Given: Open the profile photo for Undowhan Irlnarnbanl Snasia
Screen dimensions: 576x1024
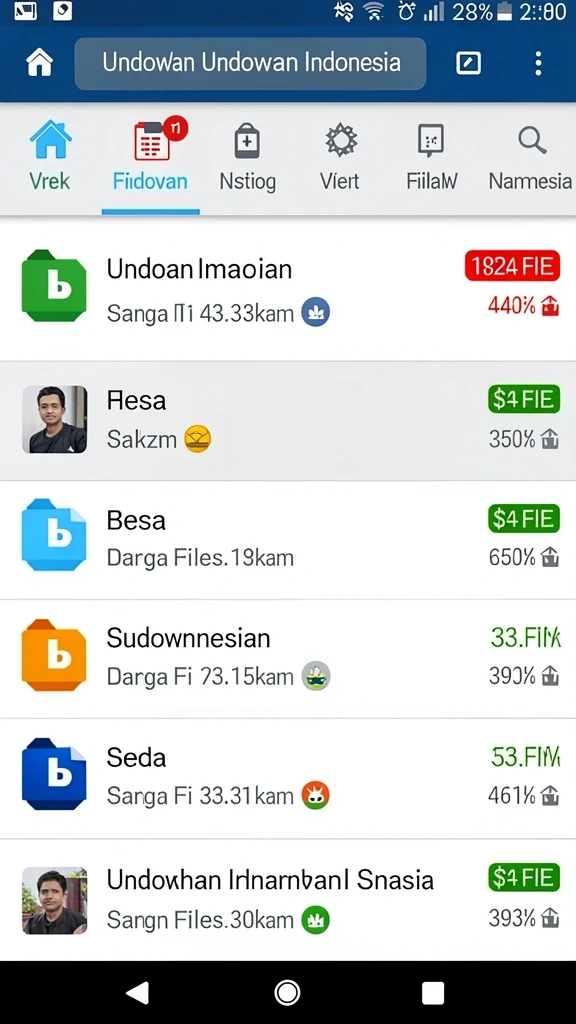Looking at the screenshot, I should tap(54, 901).
